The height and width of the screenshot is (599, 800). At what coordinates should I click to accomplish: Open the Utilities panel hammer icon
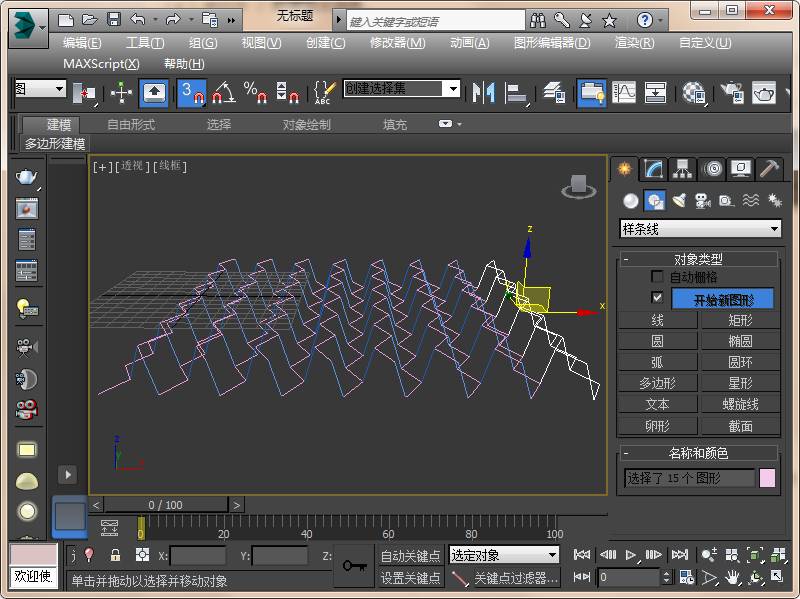[769, 169]
